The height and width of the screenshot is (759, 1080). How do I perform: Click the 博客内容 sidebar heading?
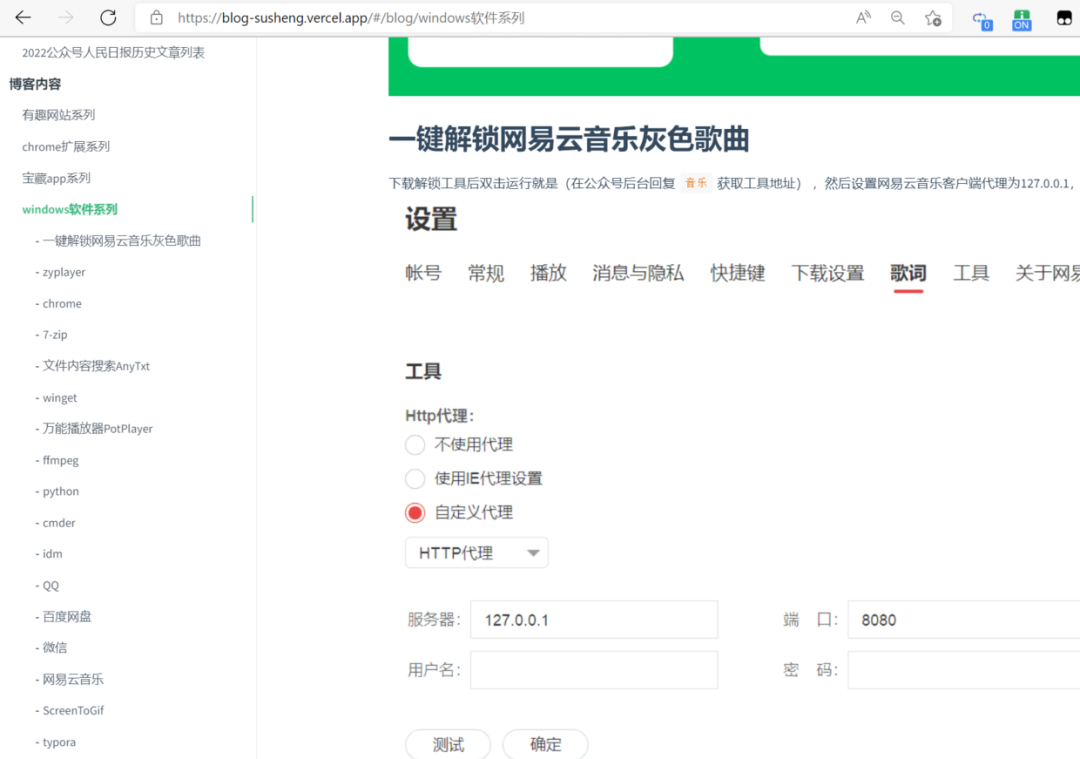click(x=35, y=84)
